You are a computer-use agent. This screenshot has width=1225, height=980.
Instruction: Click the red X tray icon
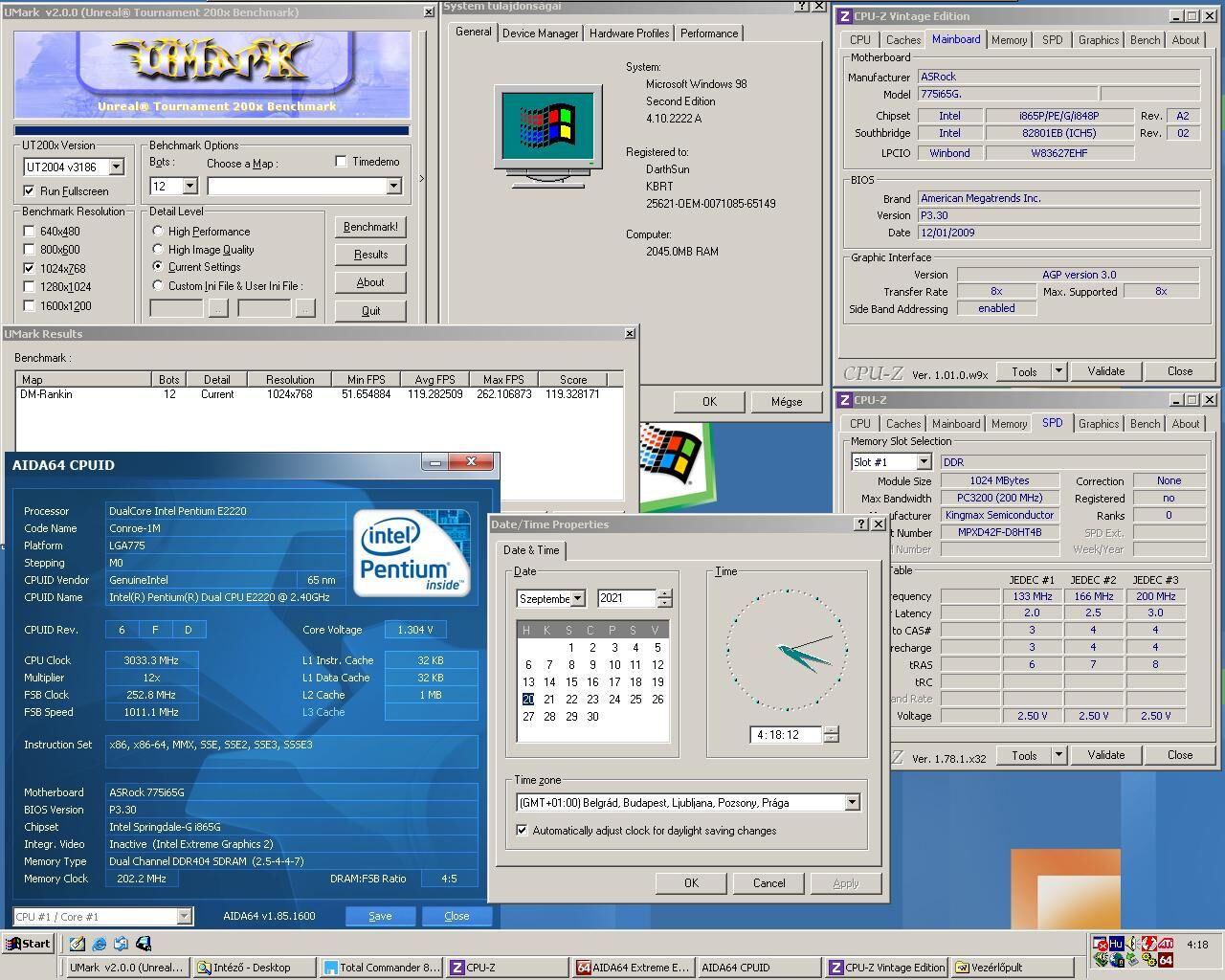click(1101, 944)
